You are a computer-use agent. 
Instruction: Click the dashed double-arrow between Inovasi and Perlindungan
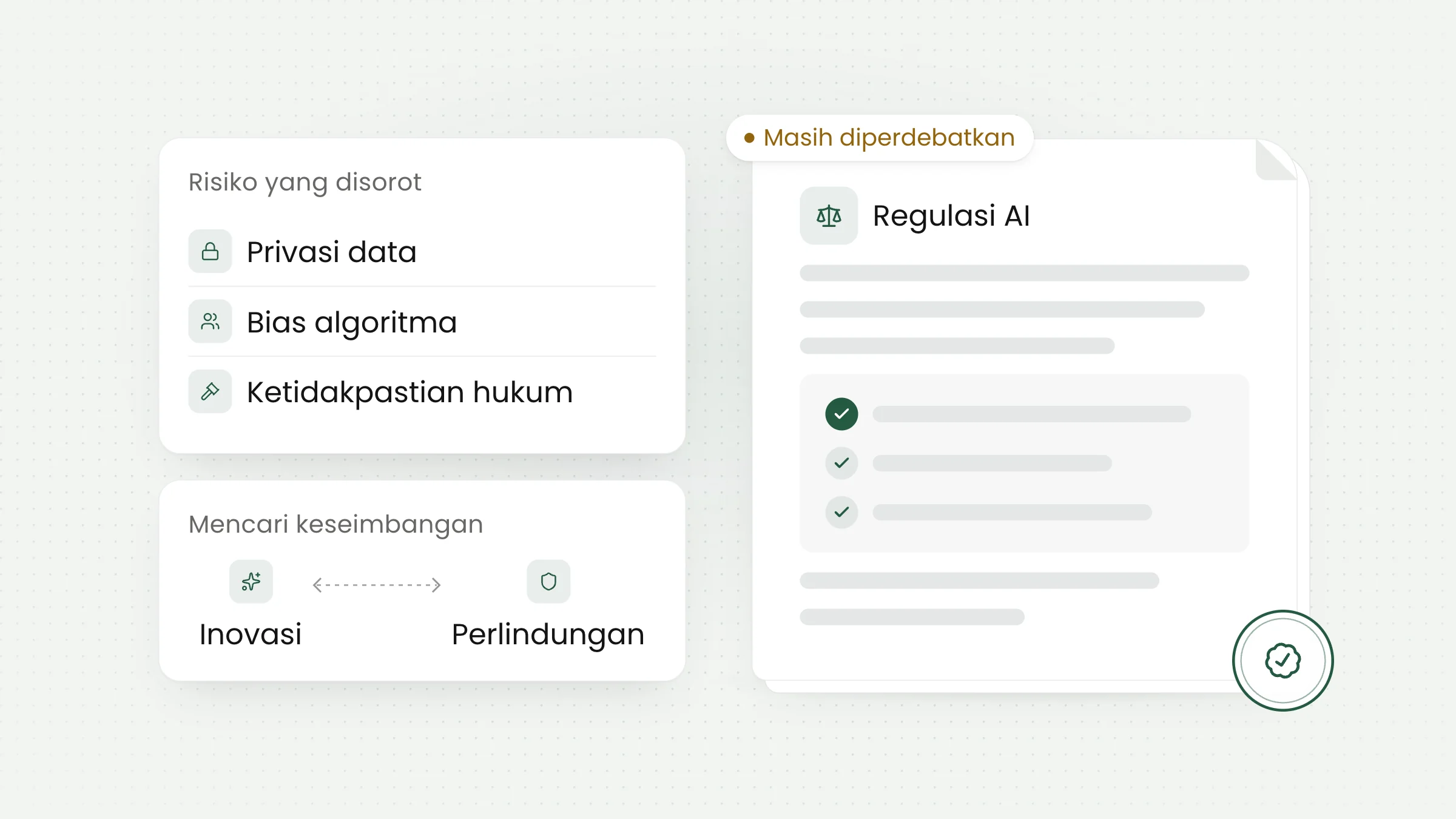click(376, 585)
